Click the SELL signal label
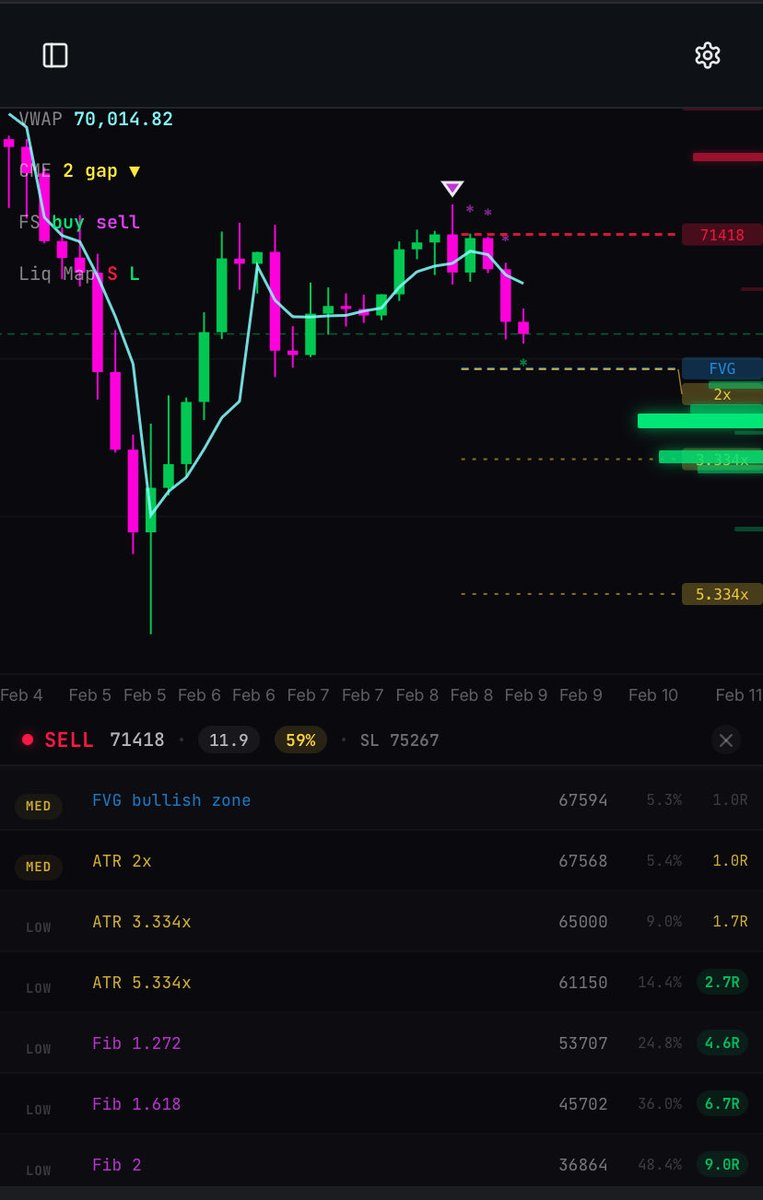The height and width of the screenshot is (1200, 763). click(69, 740)
